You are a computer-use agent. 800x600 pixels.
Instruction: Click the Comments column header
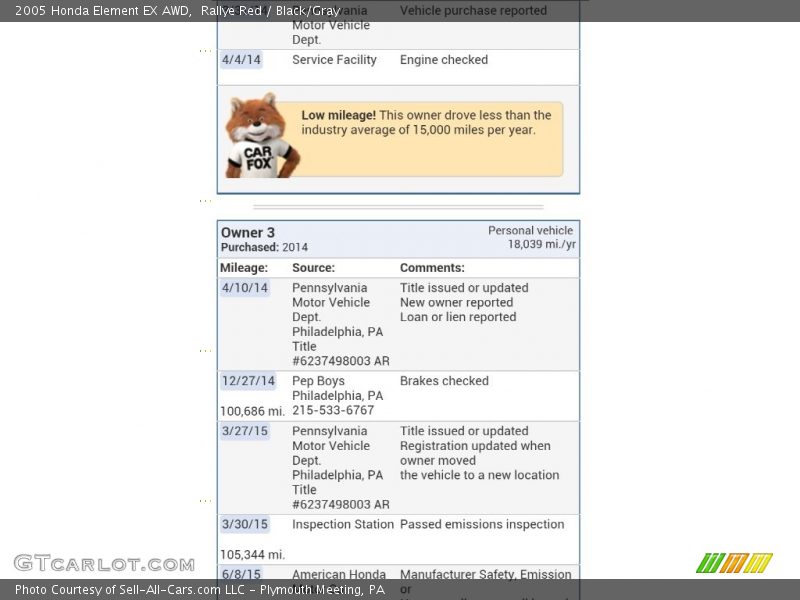(432, 268)
